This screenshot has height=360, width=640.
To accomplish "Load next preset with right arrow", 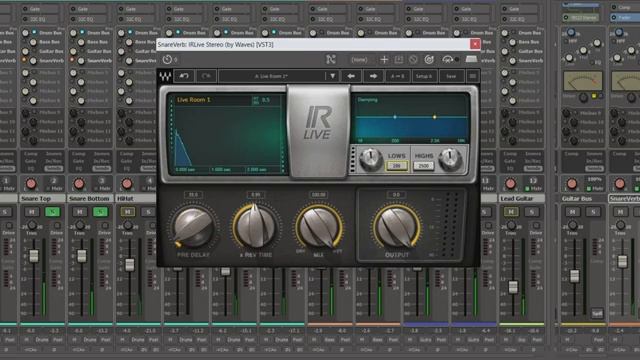I will click(373, 76).
